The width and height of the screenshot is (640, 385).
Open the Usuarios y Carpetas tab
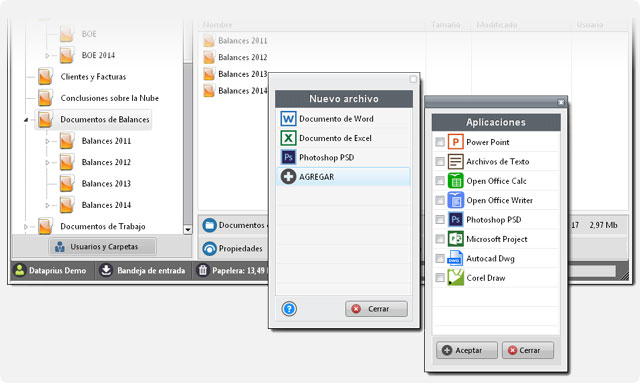pyautogui.click(x=102, y=247)
